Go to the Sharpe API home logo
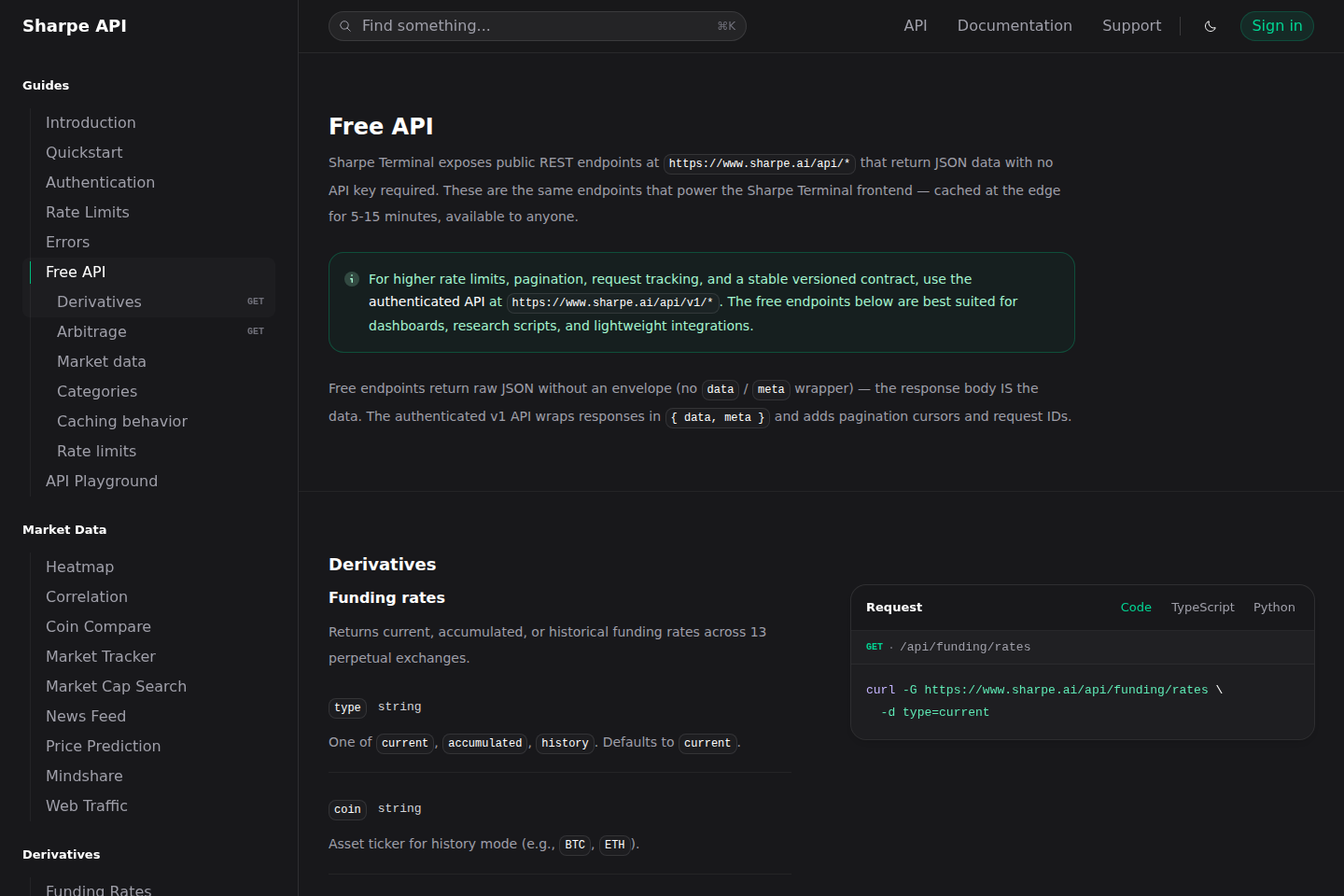Viewport: 1344px width, 896px height. click(x=75, y=26)
